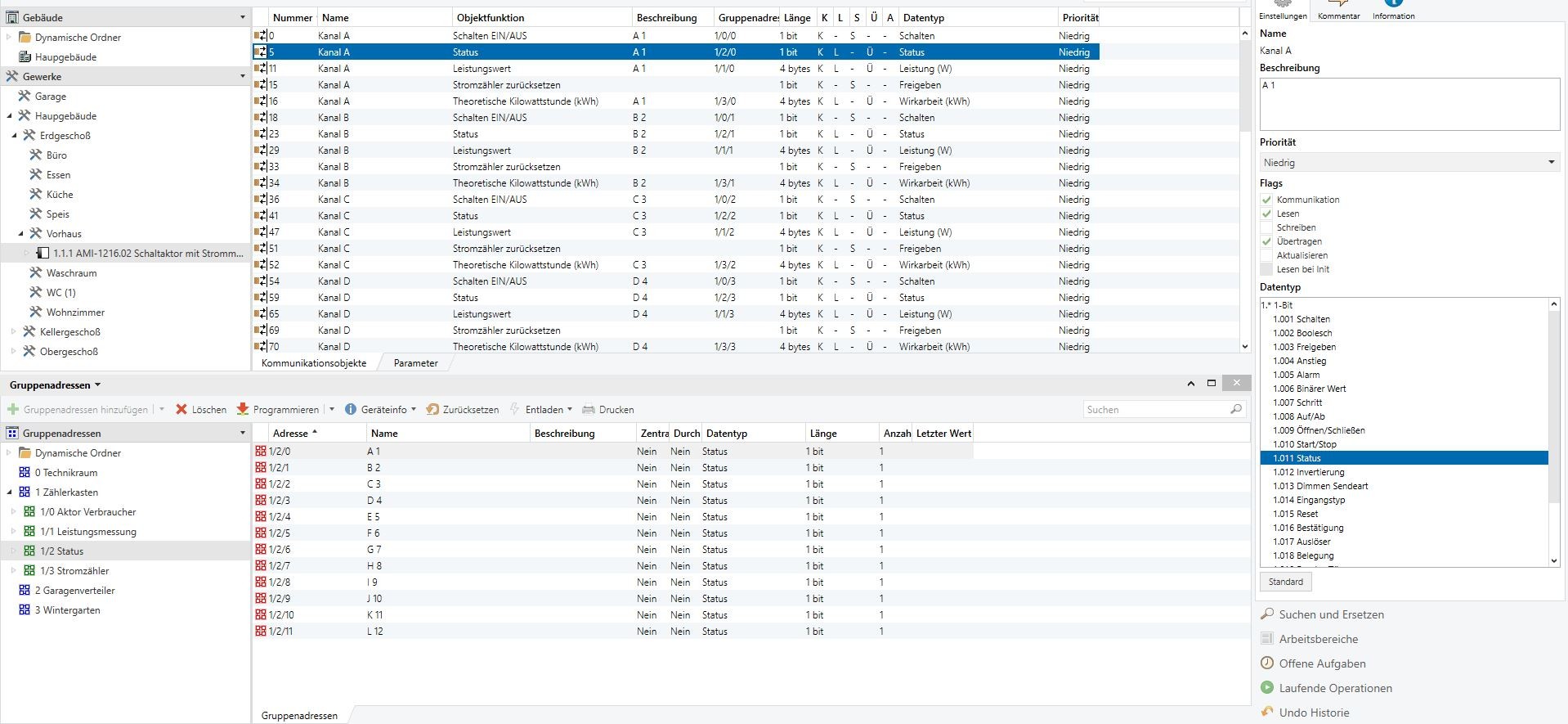Screen dimensions: 1568x724
Task: Click the Programmieren download icon
Action: click(x=243, y=409)
